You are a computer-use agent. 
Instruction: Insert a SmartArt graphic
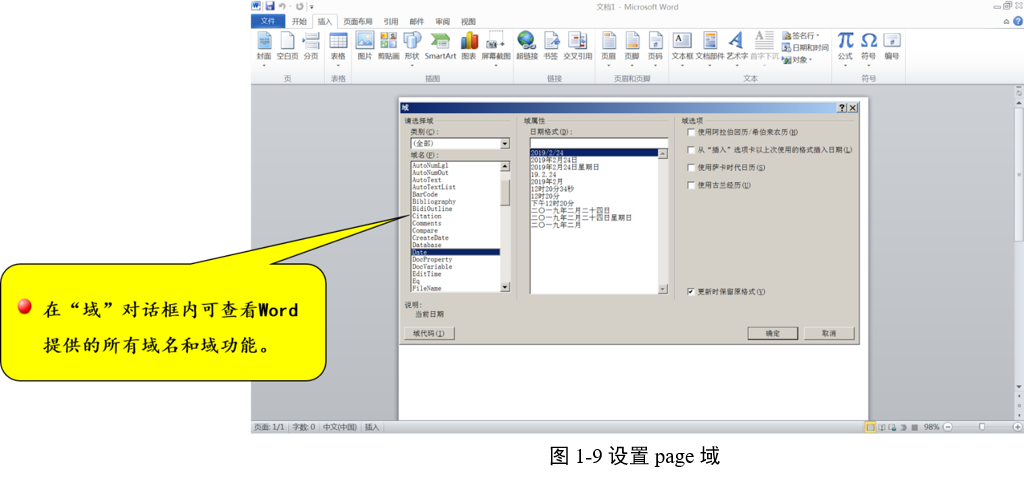coord(440,47)
